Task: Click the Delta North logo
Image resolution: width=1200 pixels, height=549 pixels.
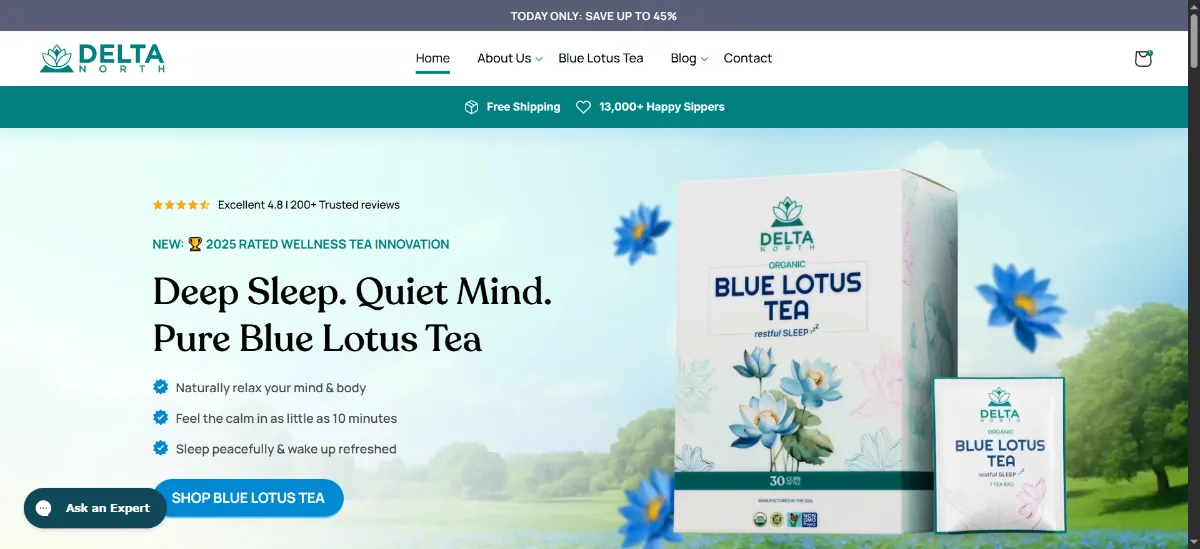Action: coord(102,58)
